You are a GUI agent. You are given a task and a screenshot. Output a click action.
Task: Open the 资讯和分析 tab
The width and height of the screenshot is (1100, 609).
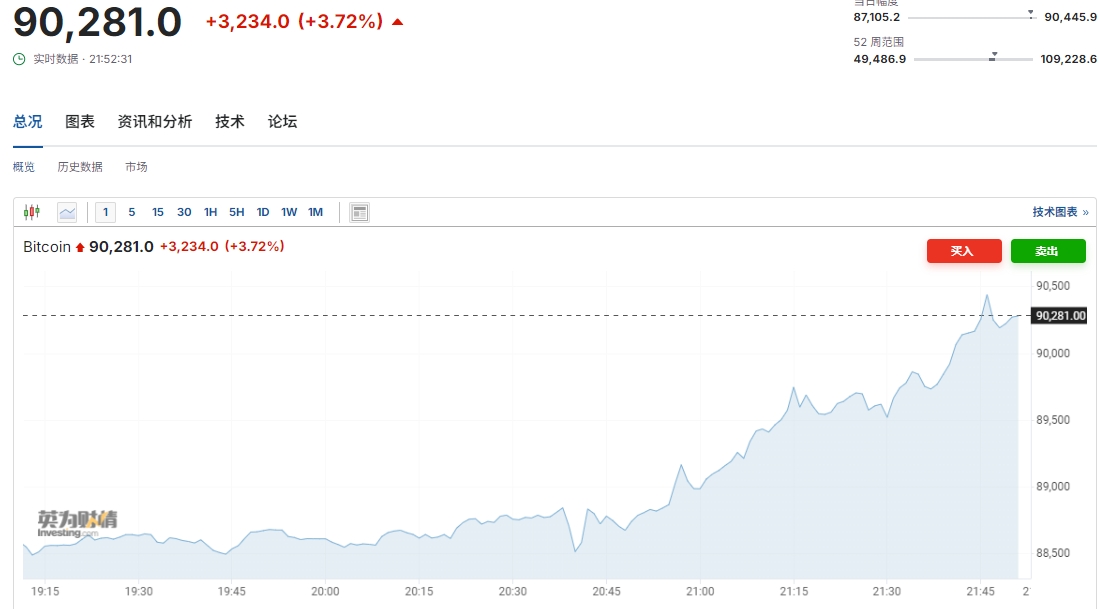click(x=155, y=122)
